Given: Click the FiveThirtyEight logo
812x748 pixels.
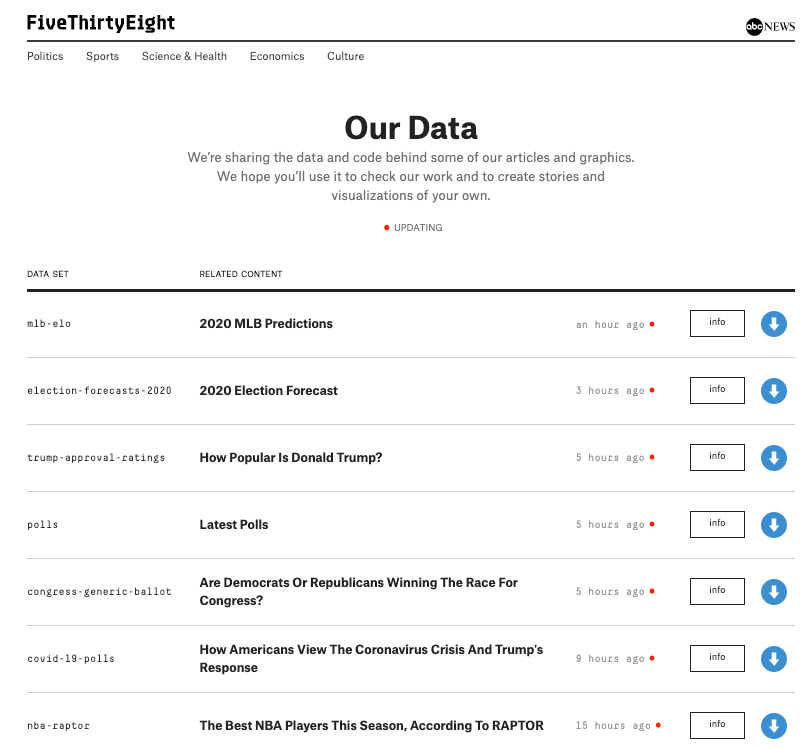Looking at the screenshot, I should (101, 22).
